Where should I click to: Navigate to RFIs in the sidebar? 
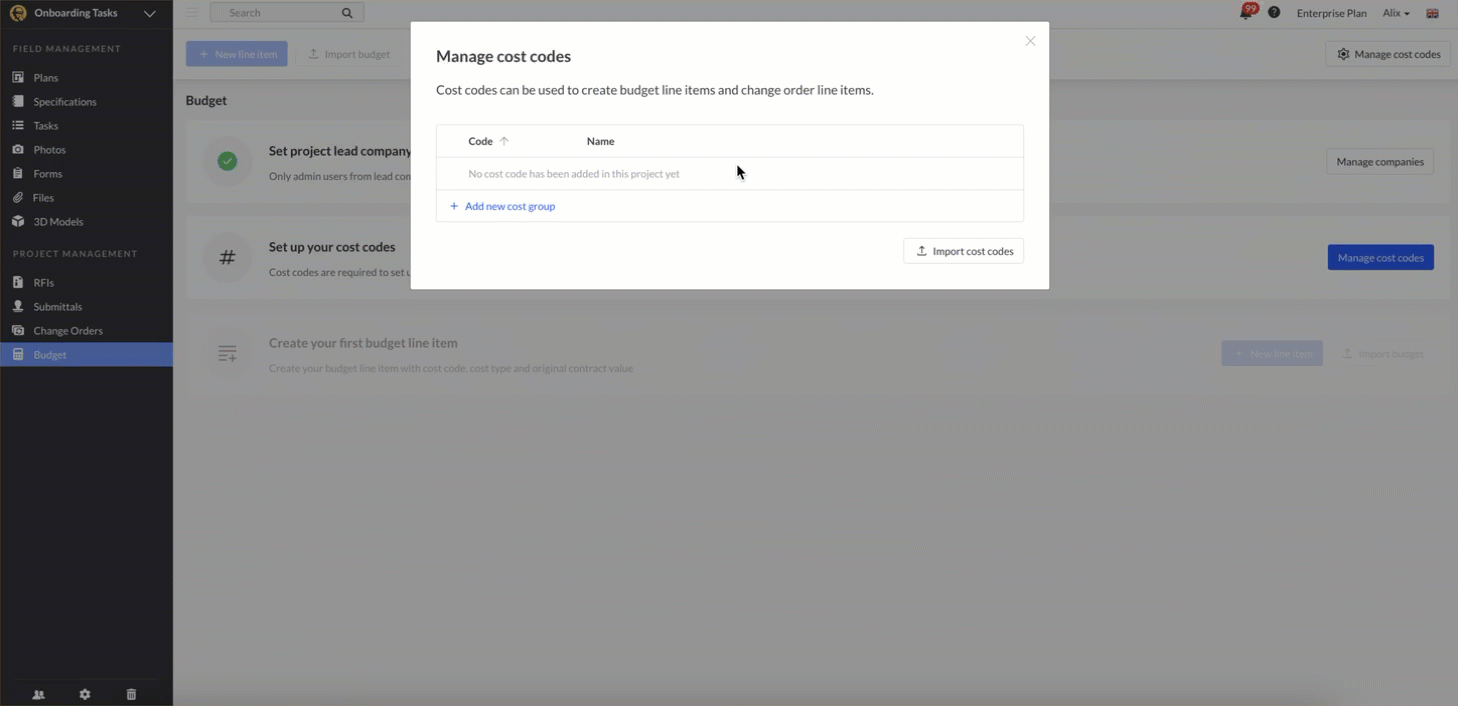coord(44,281)
